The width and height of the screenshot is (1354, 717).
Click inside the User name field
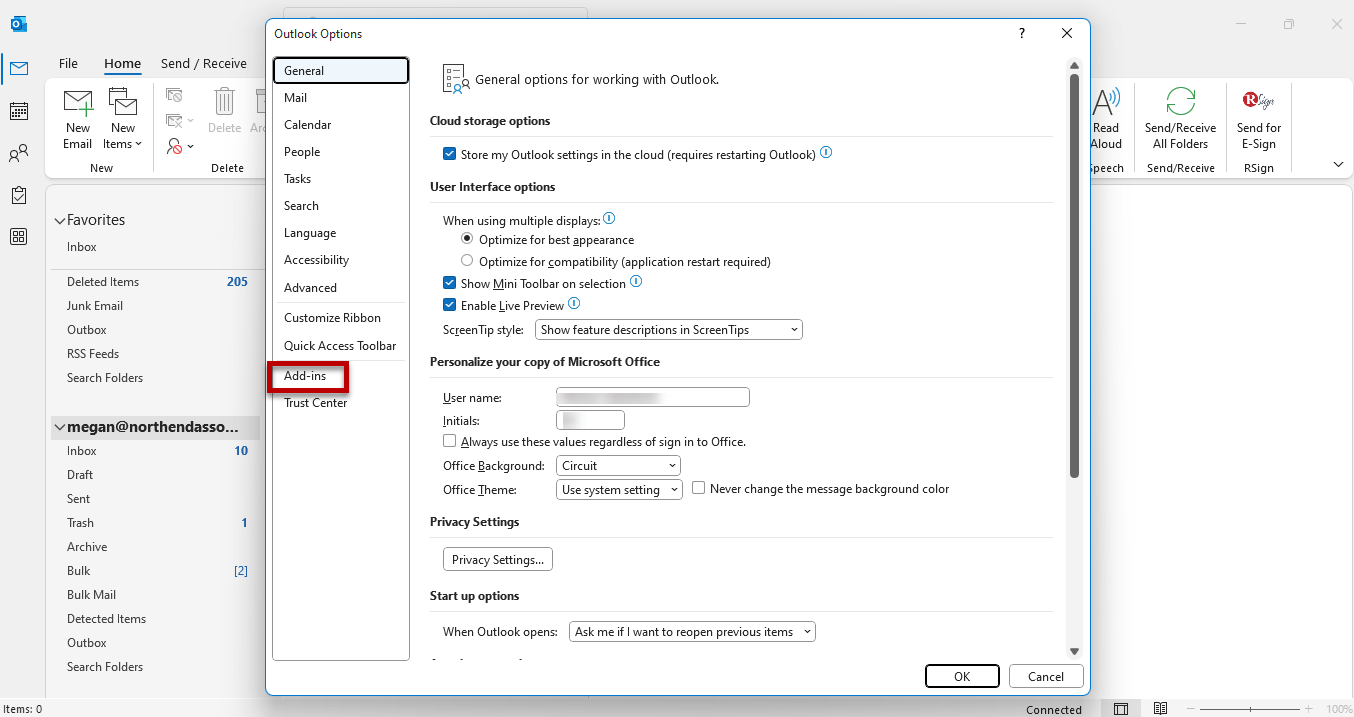tap(652, 396)
